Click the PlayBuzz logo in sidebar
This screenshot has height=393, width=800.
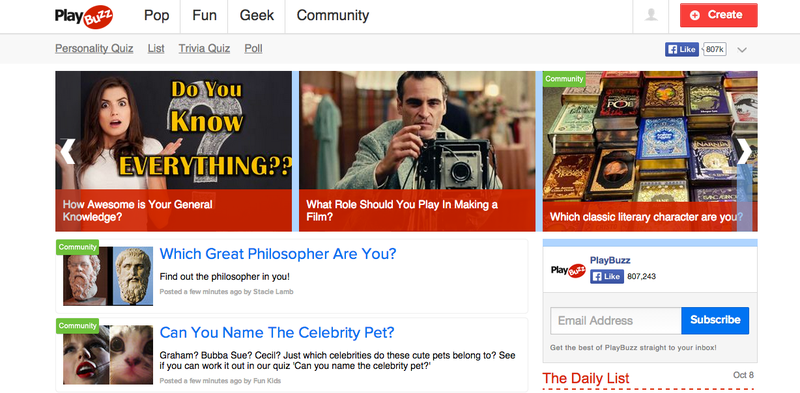568,271
